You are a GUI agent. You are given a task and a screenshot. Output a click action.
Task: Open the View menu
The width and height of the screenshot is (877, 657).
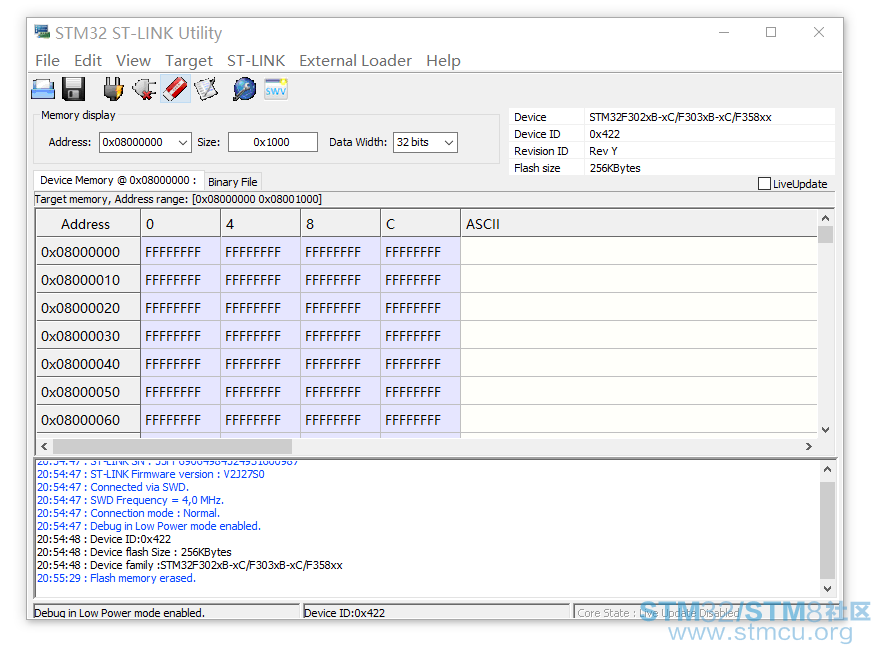(x=133, y=60)
